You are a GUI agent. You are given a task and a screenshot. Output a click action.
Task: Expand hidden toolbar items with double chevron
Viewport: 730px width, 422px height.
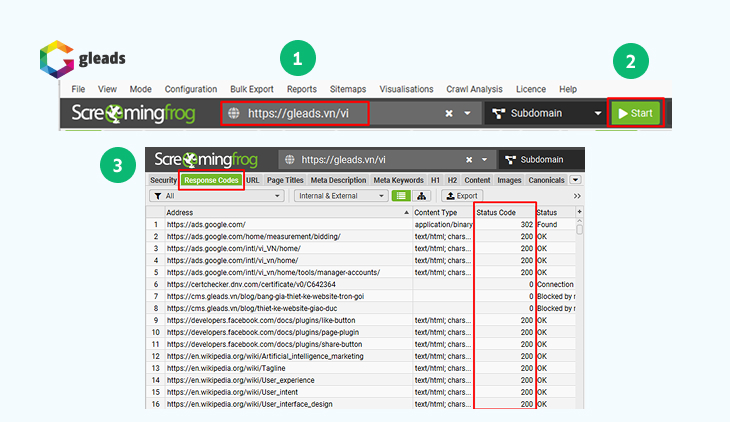(577, 196)
